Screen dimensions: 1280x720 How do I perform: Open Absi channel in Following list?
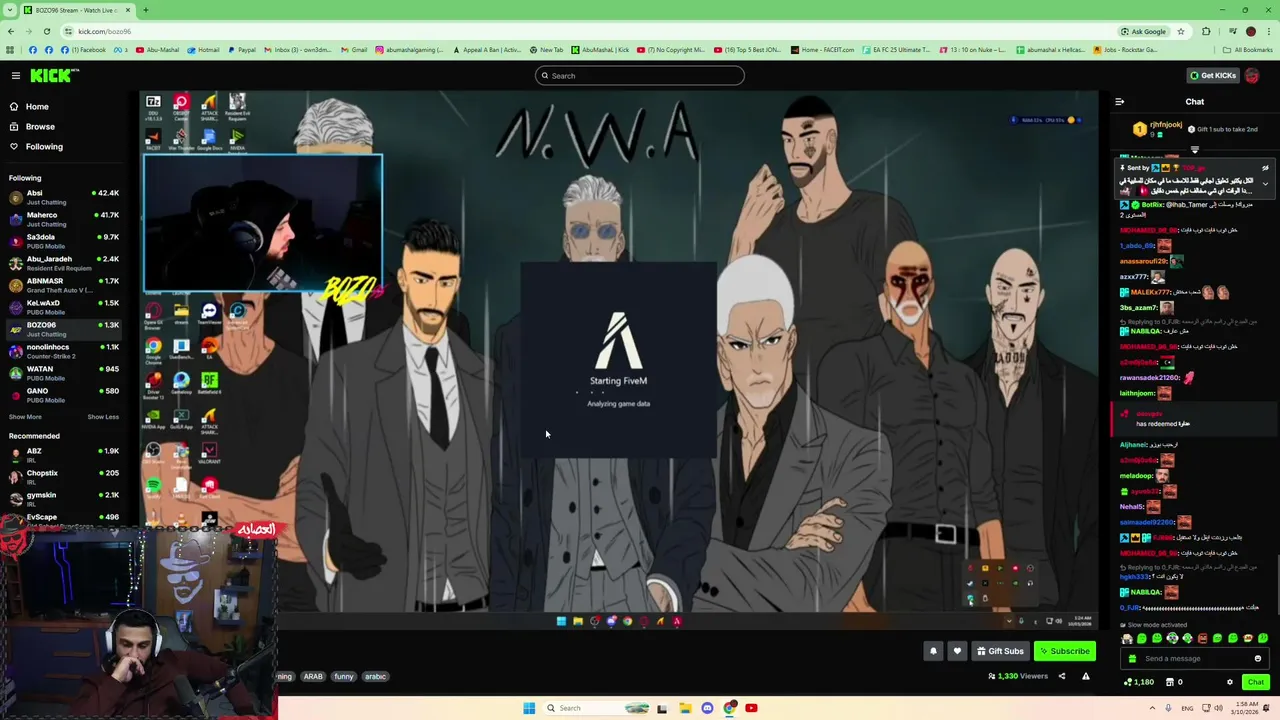(64, 197)
